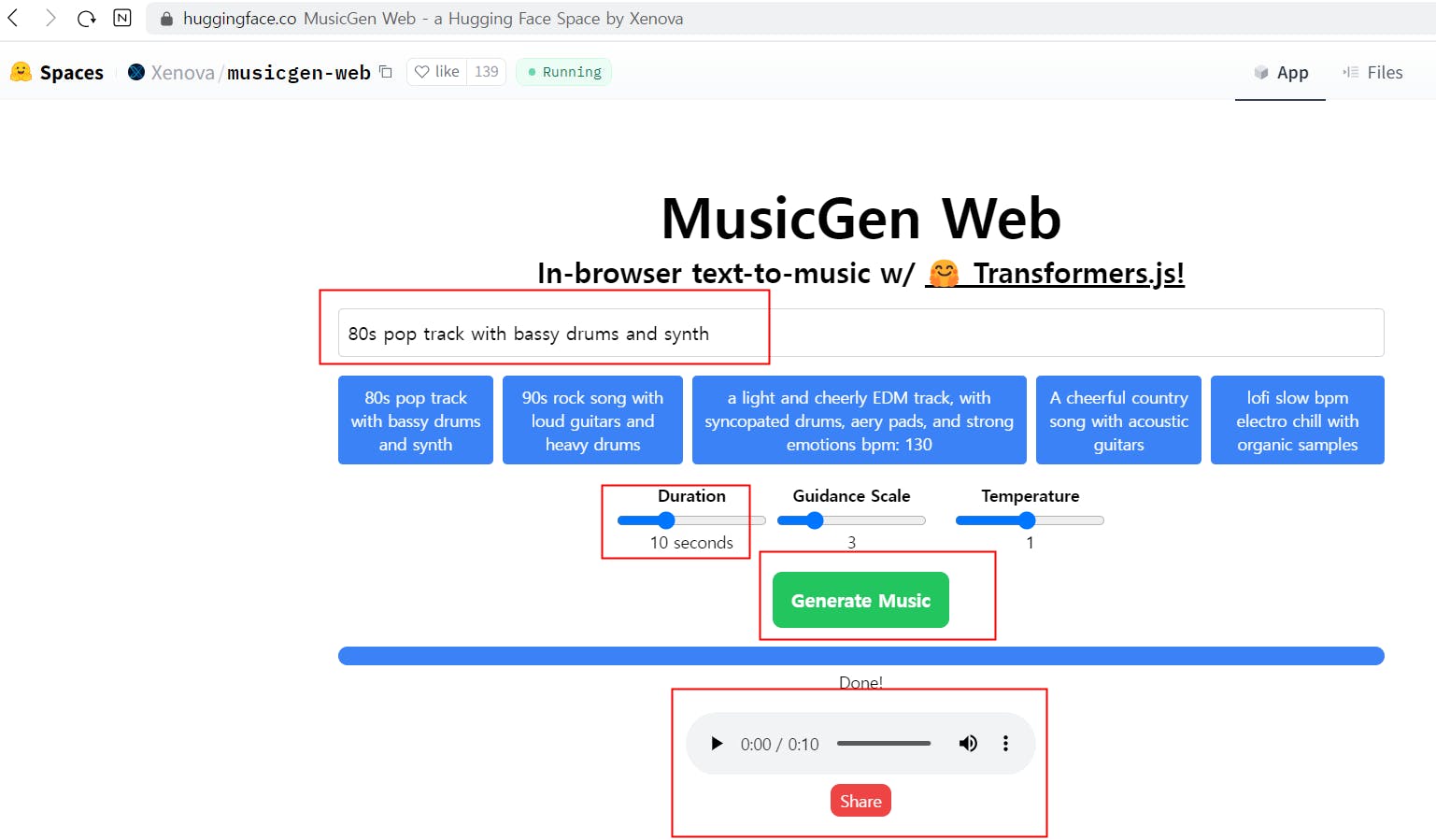Go back with the browser back arrow

(x=13, y=18)
